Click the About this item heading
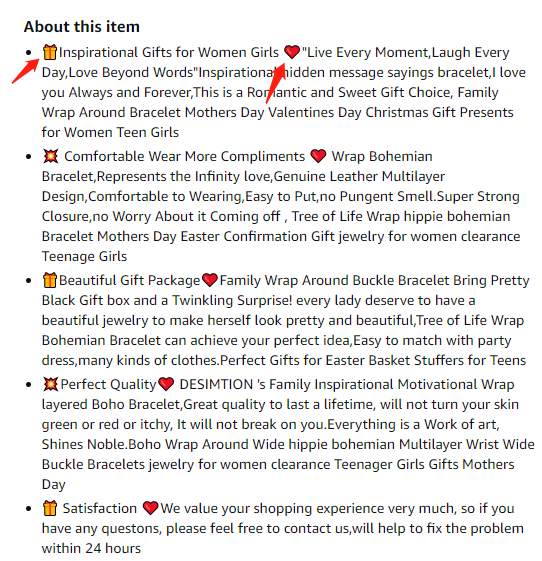The image size is (542, 561). [82, 27]
